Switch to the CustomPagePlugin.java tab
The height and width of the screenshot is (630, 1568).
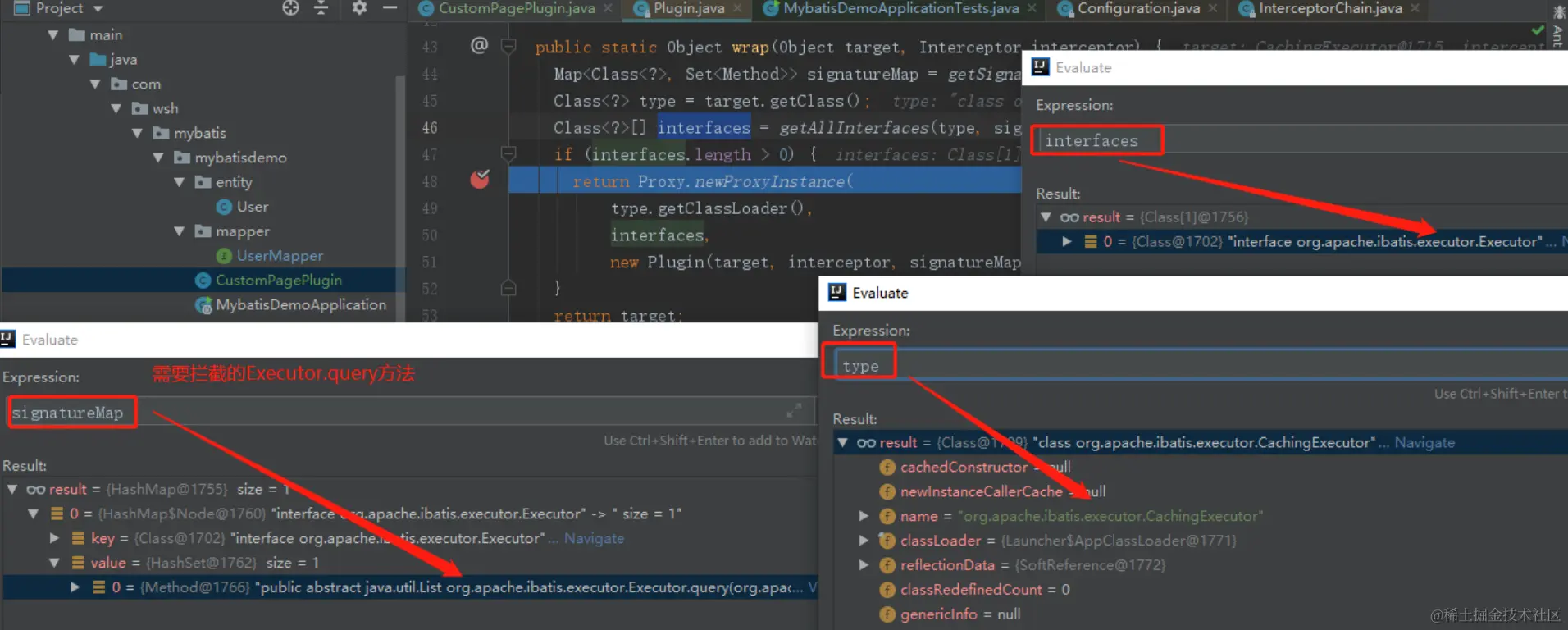pos(517,8)
